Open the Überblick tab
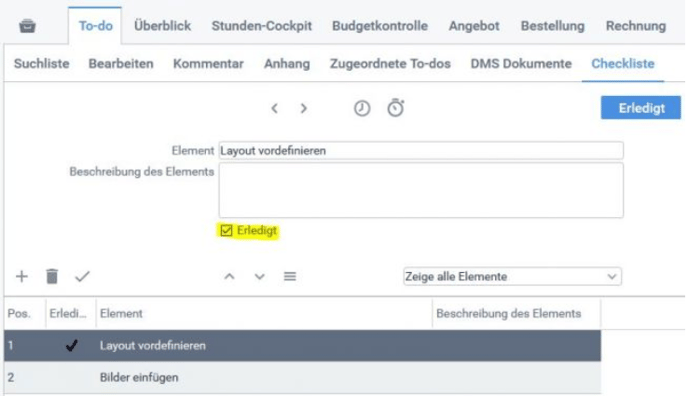The width and height of the screenshot is (688, 396). [x=162, y=26]
